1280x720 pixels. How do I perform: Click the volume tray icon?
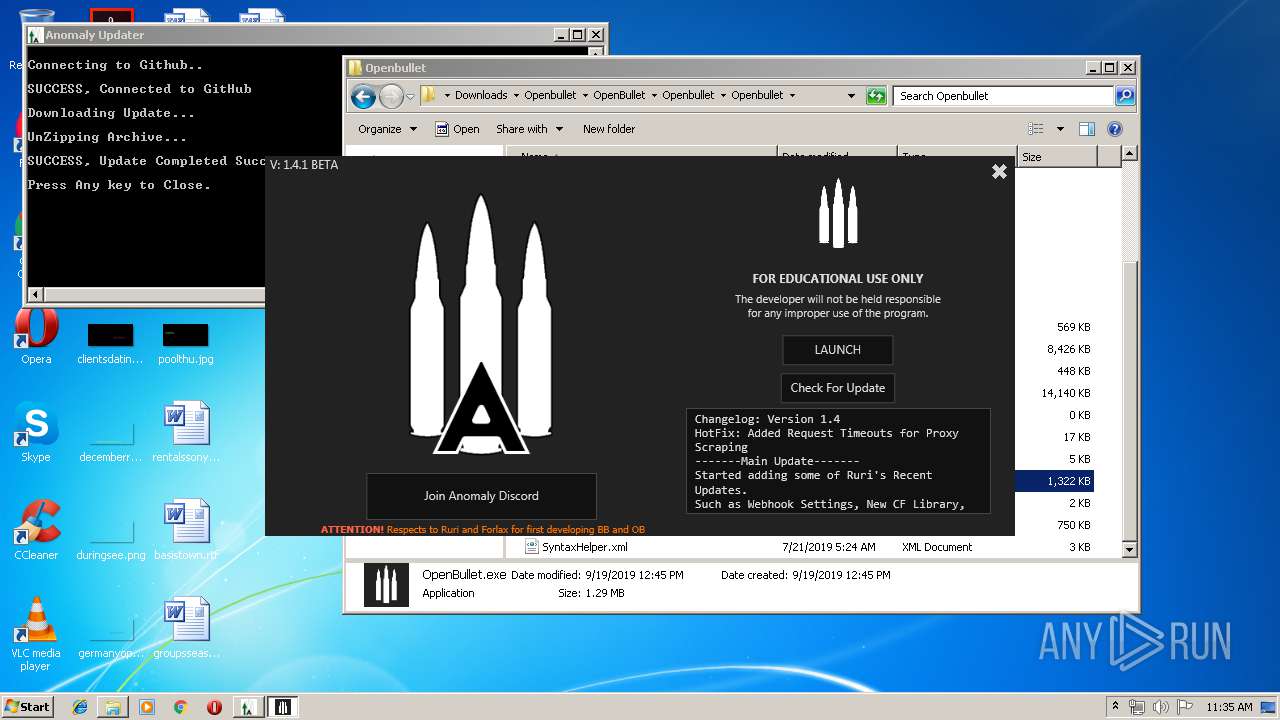coord(1159,707)
